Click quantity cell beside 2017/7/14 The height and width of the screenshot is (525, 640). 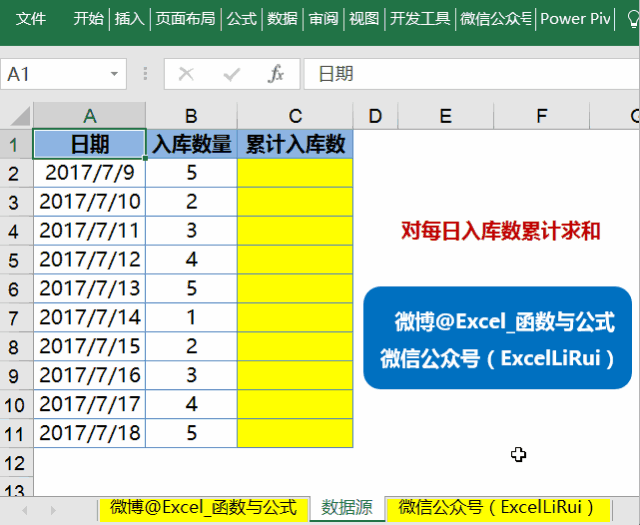tap(191, 318)
